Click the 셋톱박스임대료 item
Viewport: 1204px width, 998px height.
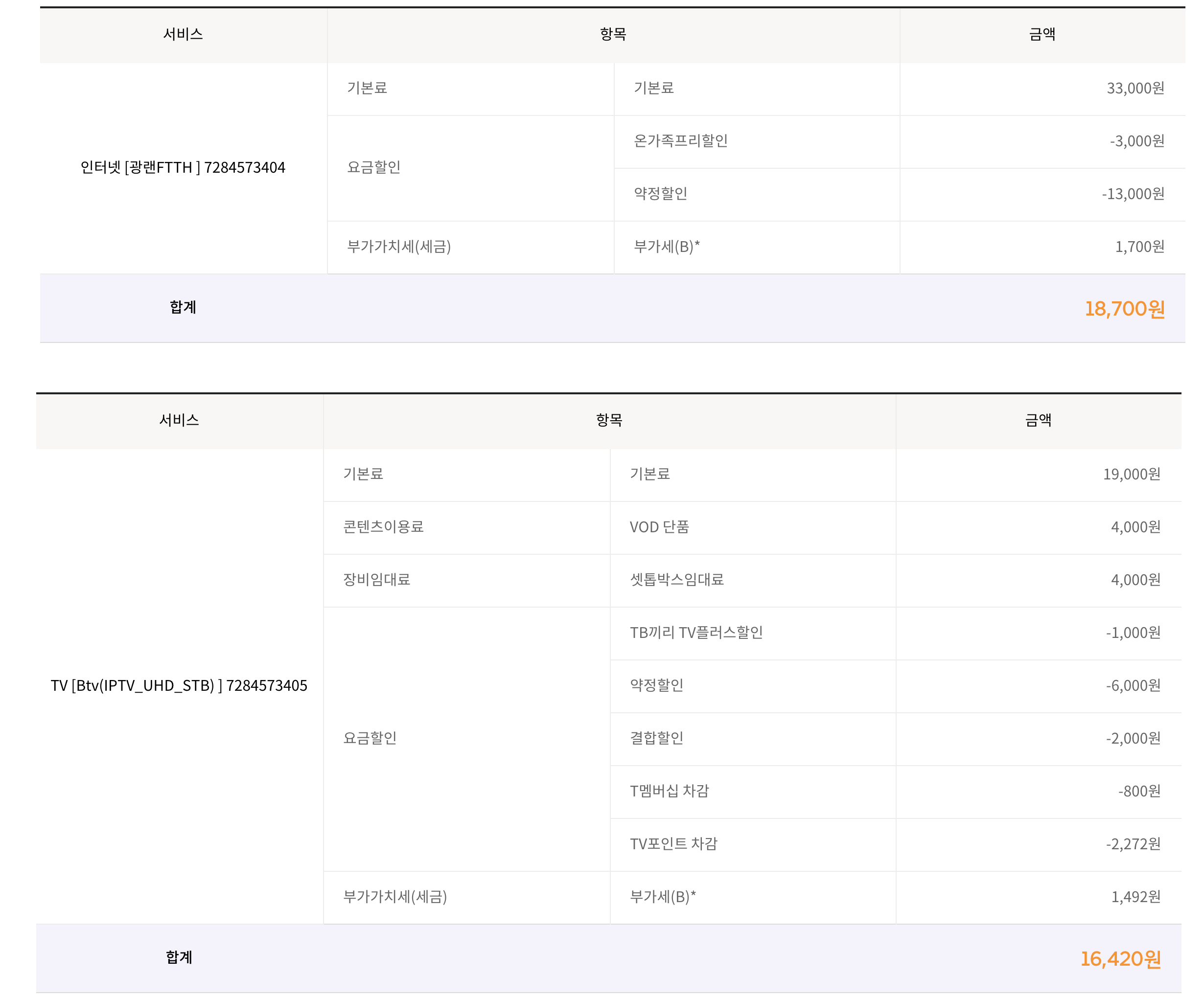pos(676,580)
